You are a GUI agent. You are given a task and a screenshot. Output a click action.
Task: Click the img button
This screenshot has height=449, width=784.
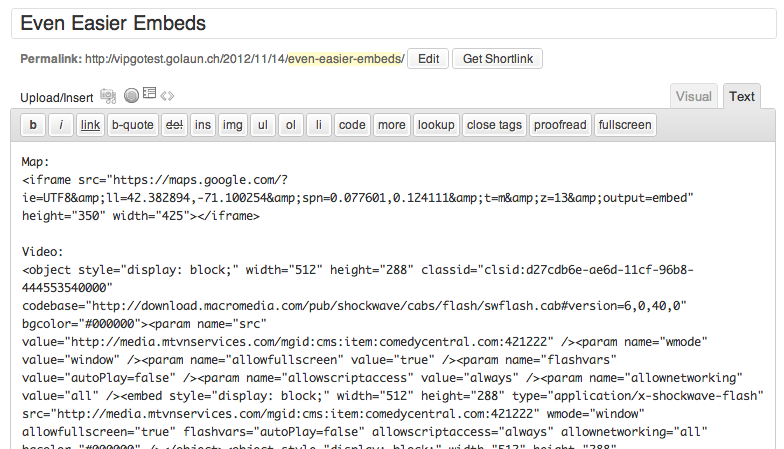click(232, 124)
